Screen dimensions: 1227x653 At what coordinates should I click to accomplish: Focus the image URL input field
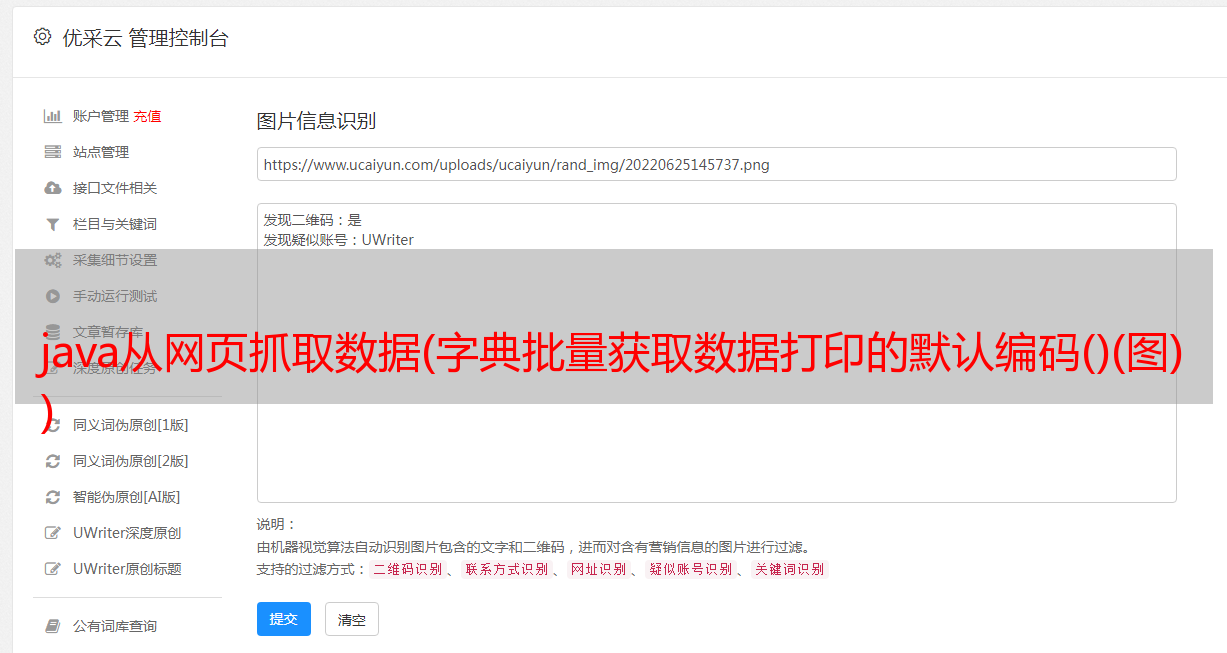716,164
